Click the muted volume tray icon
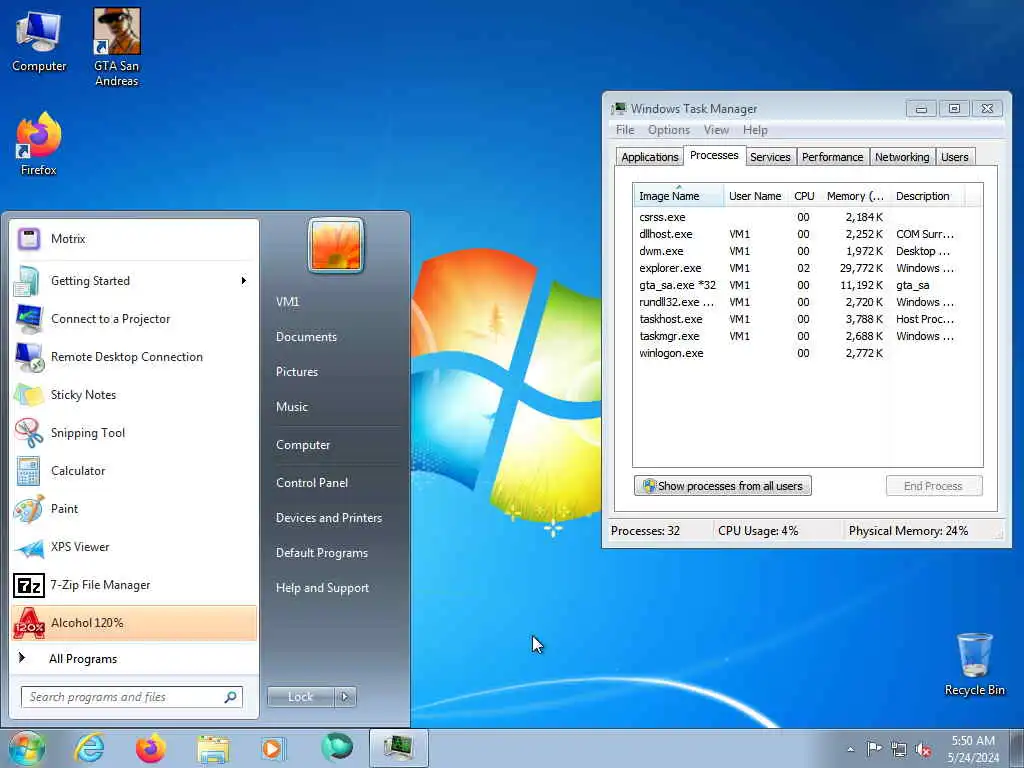 [x=923, y=750]
